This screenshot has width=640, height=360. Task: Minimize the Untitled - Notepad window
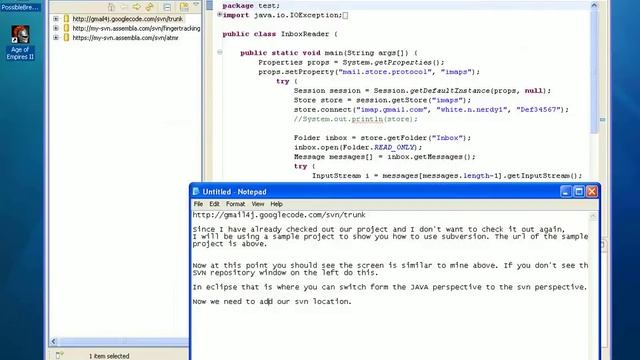566,191
